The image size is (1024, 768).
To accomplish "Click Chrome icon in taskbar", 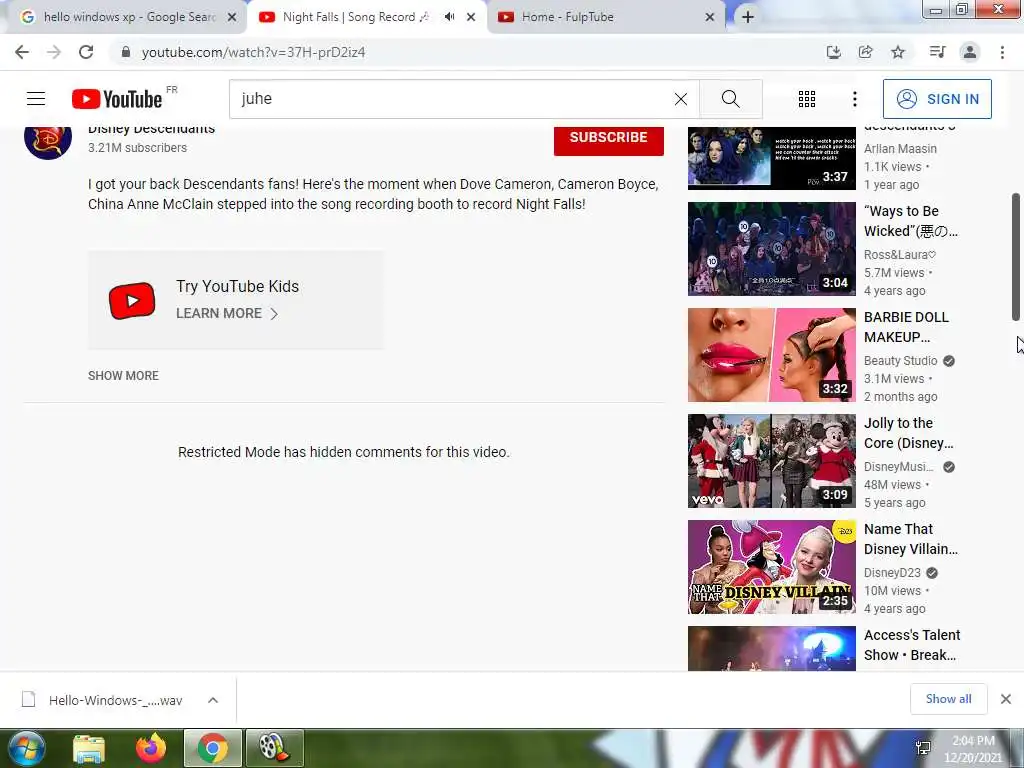I will [212, 748].
